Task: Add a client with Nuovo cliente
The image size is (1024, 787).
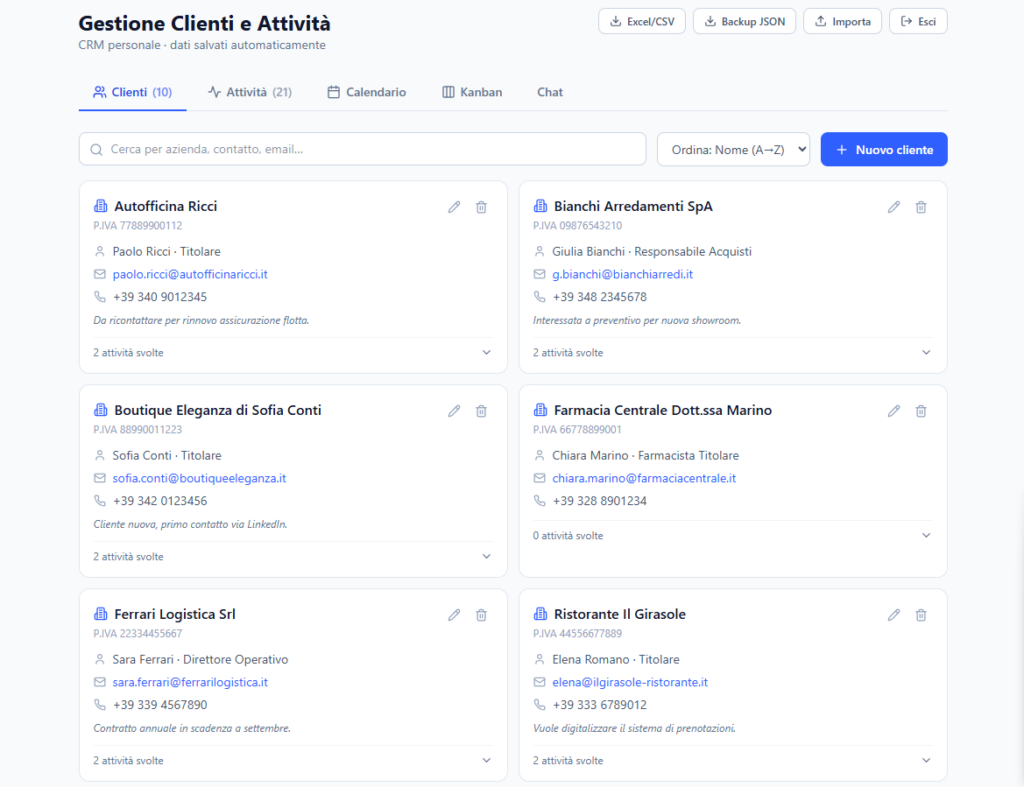Action: pos(884,150)
